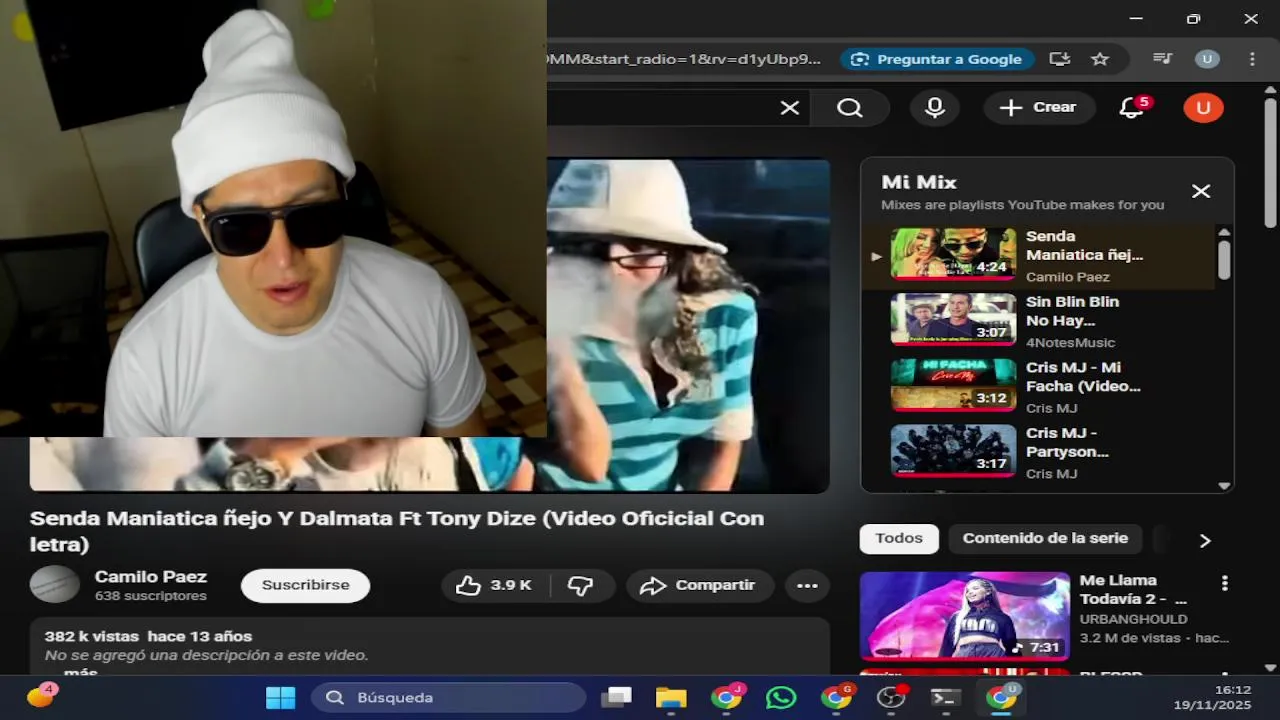Image resolution: width=1280 pixels, height=720 pixels.
Task: Open Camilo Paez channel name link
Action: point(151,577)
